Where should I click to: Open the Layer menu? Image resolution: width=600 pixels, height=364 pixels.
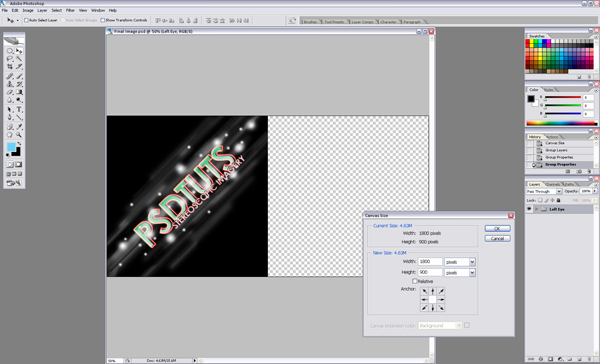point(42,10)
